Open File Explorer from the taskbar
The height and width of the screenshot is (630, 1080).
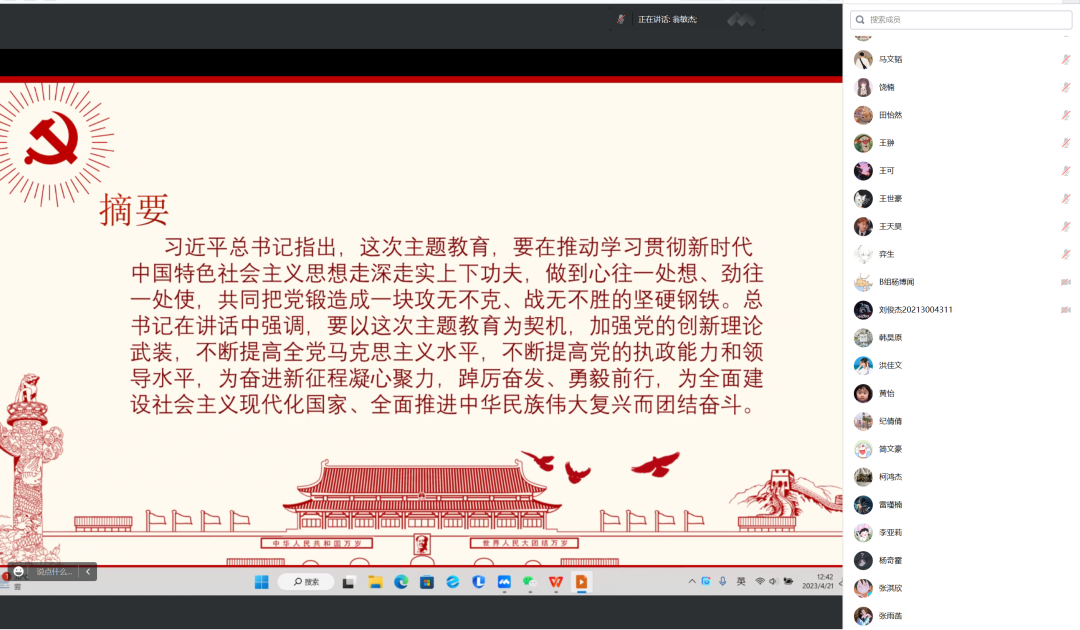[x=375, y=582]
